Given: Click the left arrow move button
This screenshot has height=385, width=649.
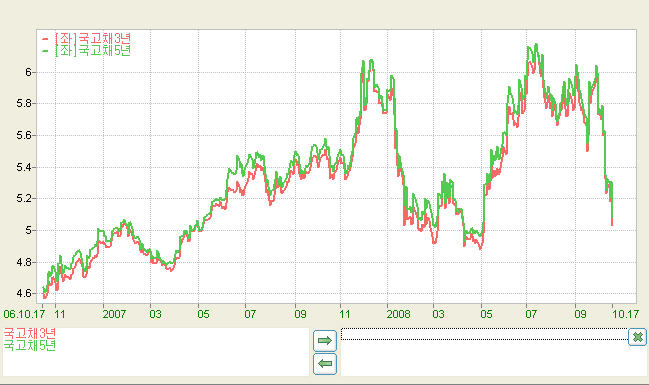Looking at the screenshot, I should click(325, 364).
